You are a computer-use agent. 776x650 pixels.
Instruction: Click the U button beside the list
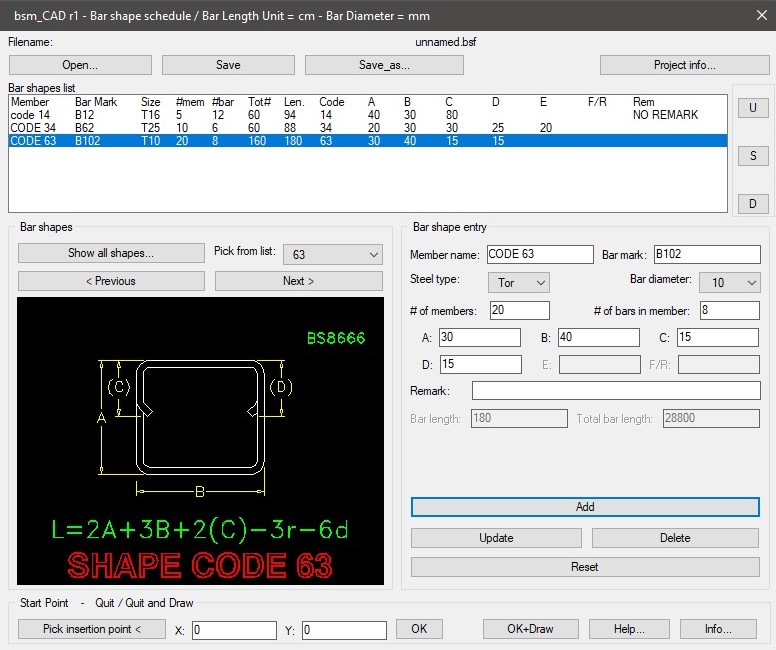pyautogui.click(x=752, y=108)
